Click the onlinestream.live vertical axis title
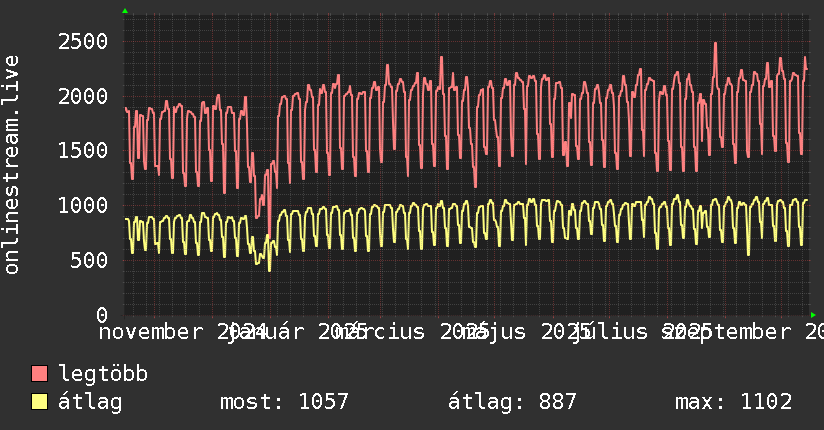Image resolution: width=824 pixels, height=430 pixels. tap(11, 165)
